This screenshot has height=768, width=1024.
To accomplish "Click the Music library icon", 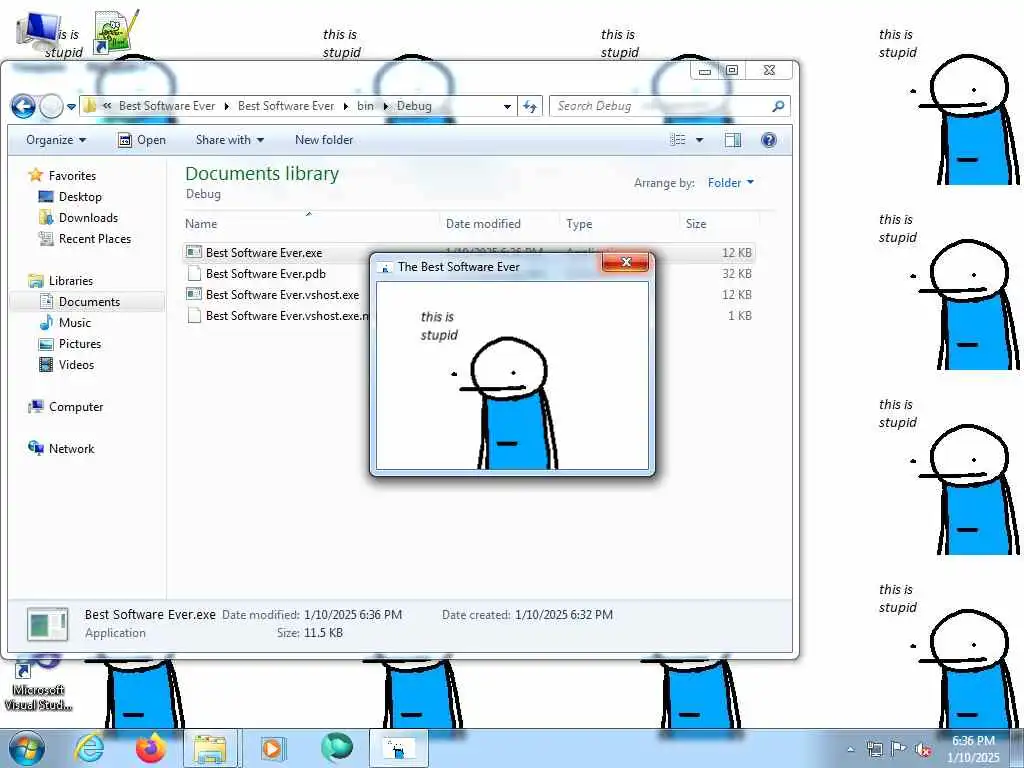I will click(46, 323).
